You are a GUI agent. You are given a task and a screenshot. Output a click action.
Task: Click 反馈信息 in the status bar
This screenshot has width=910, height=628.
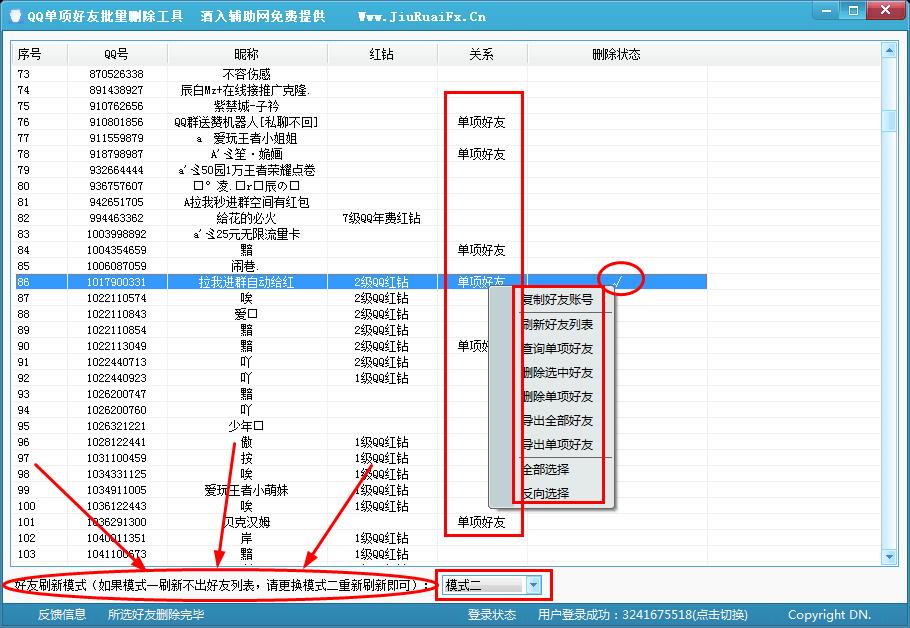pyautogui.click(x=62, y=615)
